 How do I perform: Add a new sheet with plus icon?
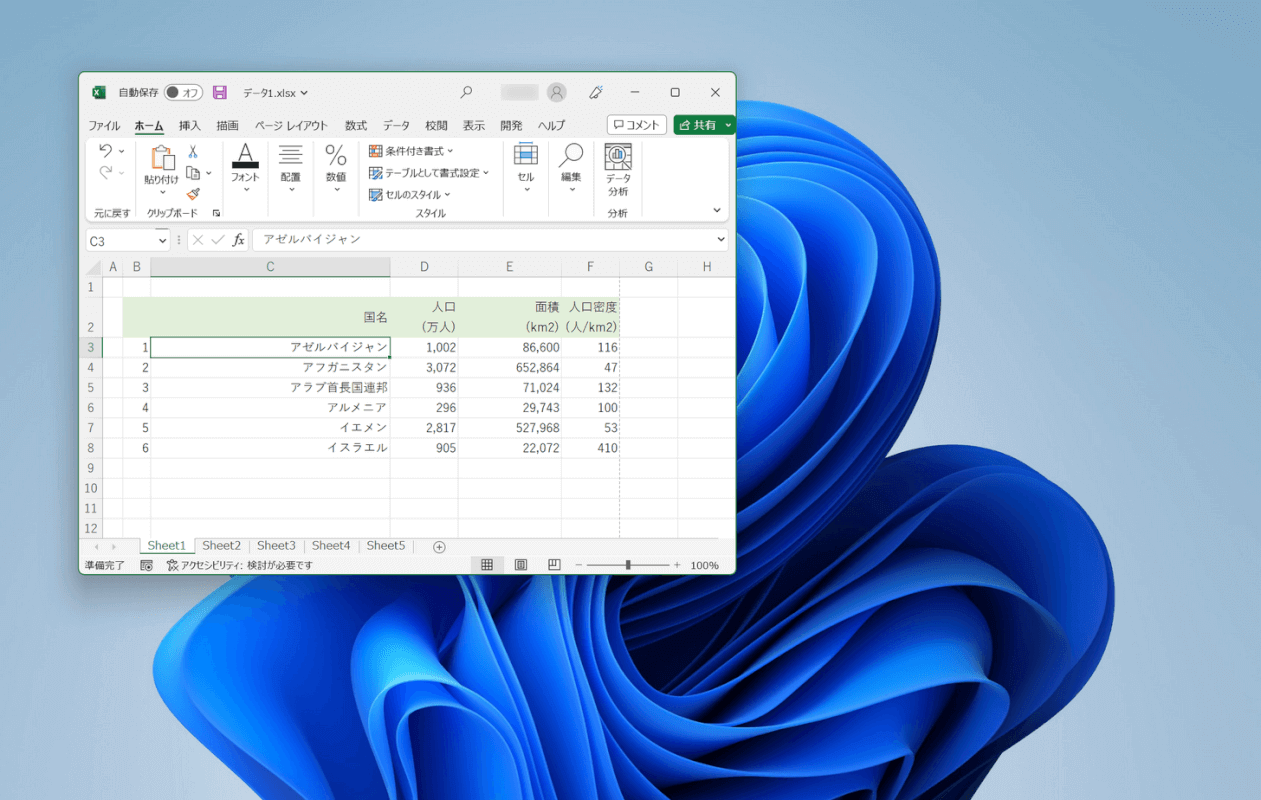[439, 547]
